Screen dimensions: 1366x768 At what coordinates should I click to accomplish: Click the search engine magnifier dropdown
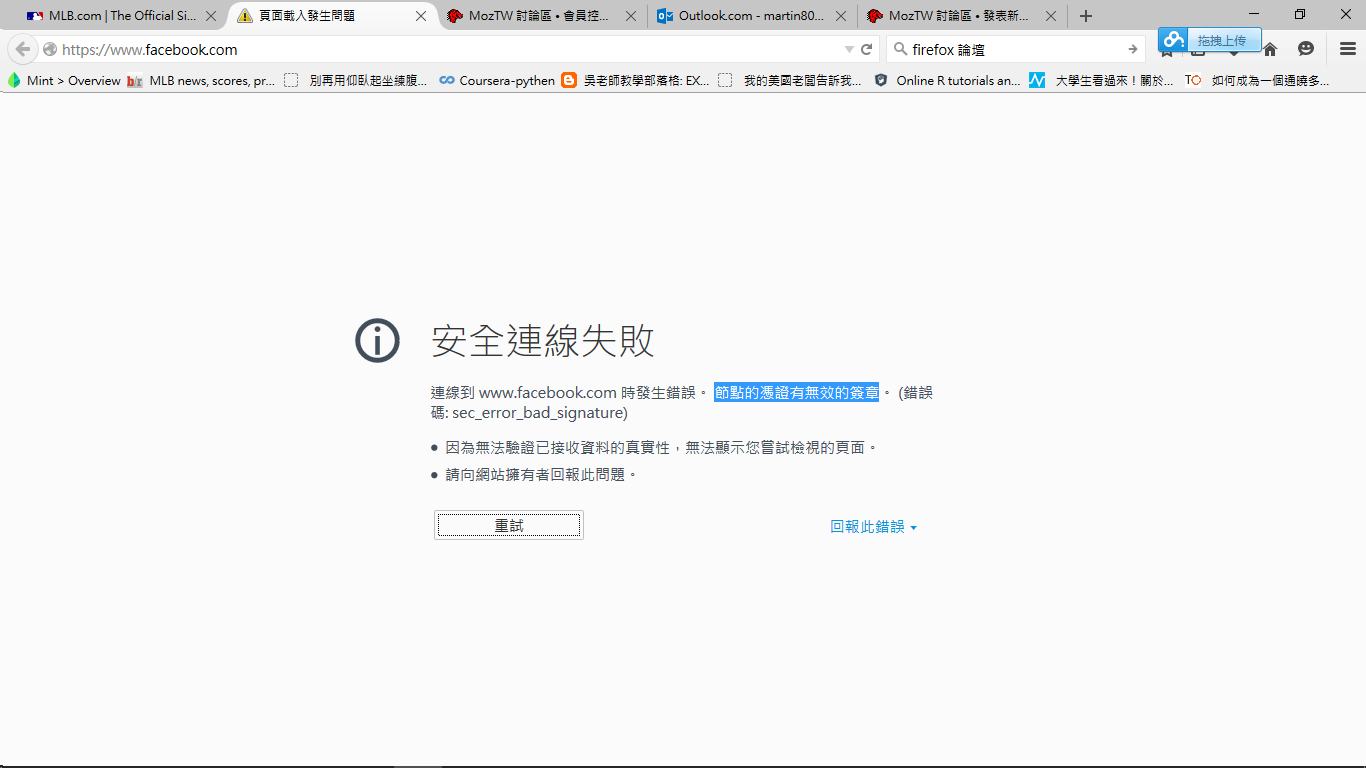899,49
